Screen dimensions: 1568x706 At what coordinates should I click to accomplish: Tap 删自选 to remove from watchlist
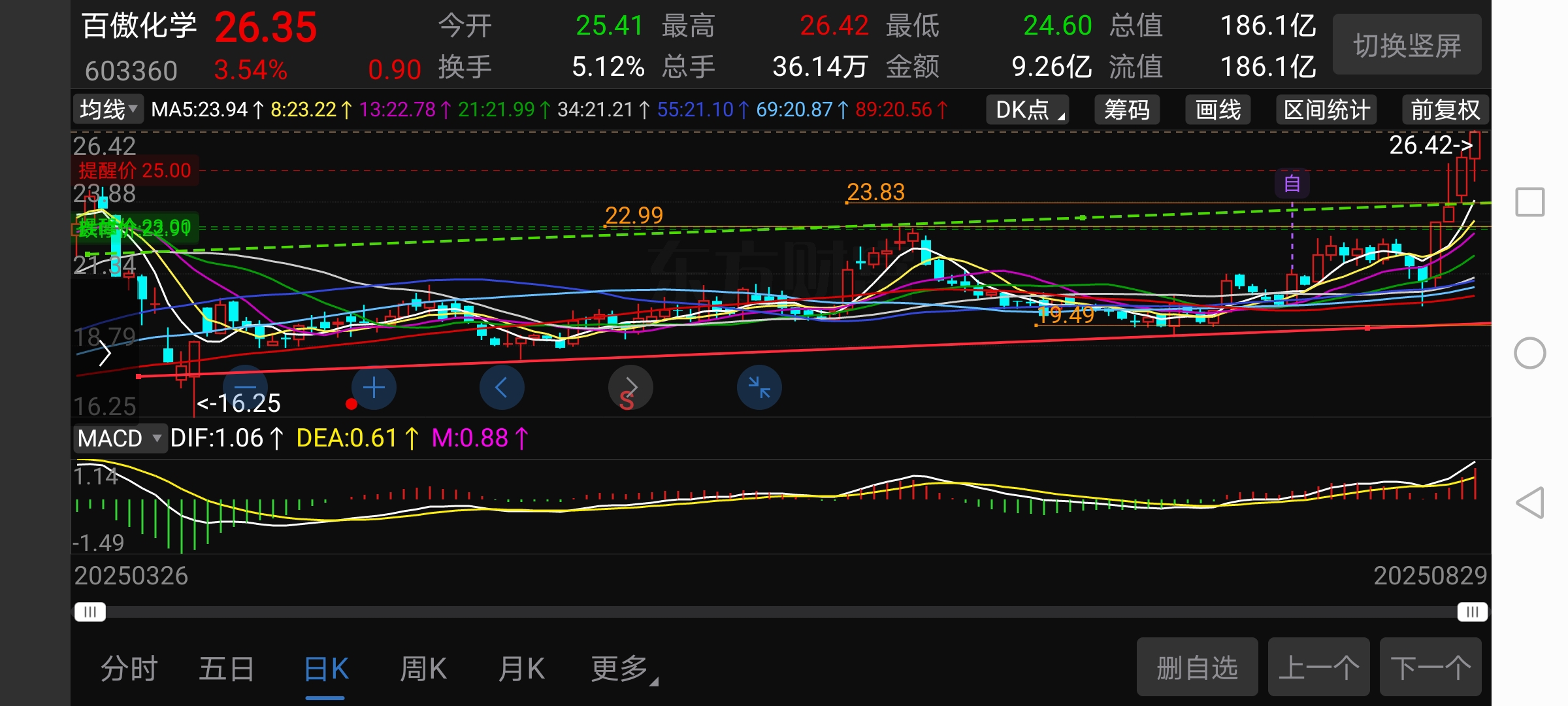coord(1197,667)
